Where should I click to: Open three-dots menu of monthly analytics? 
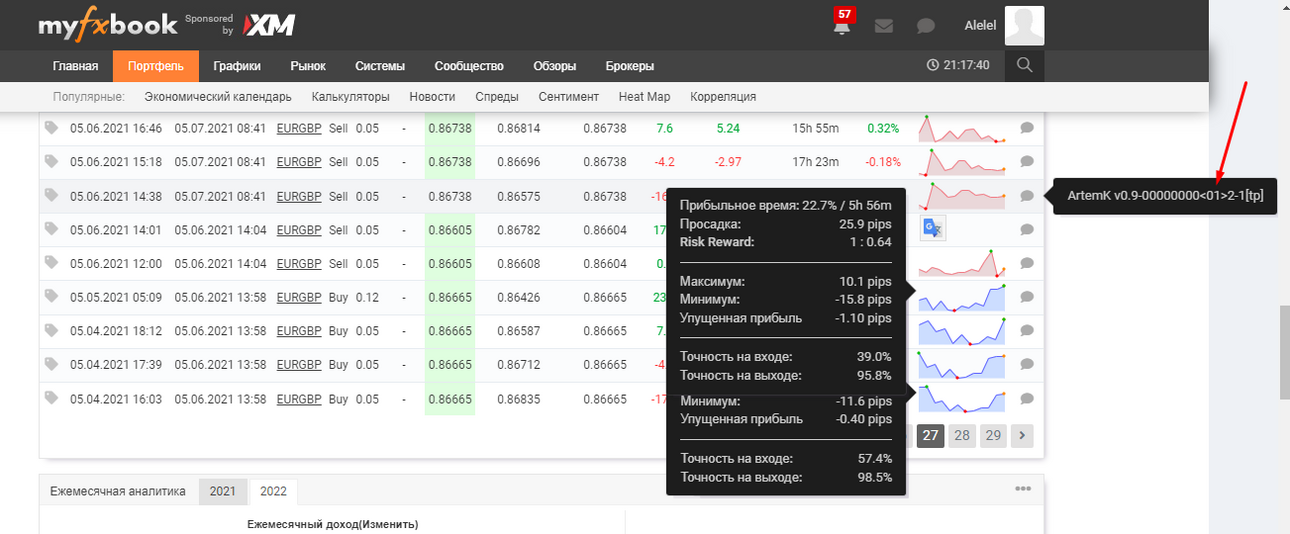(x=1023, y=489)
